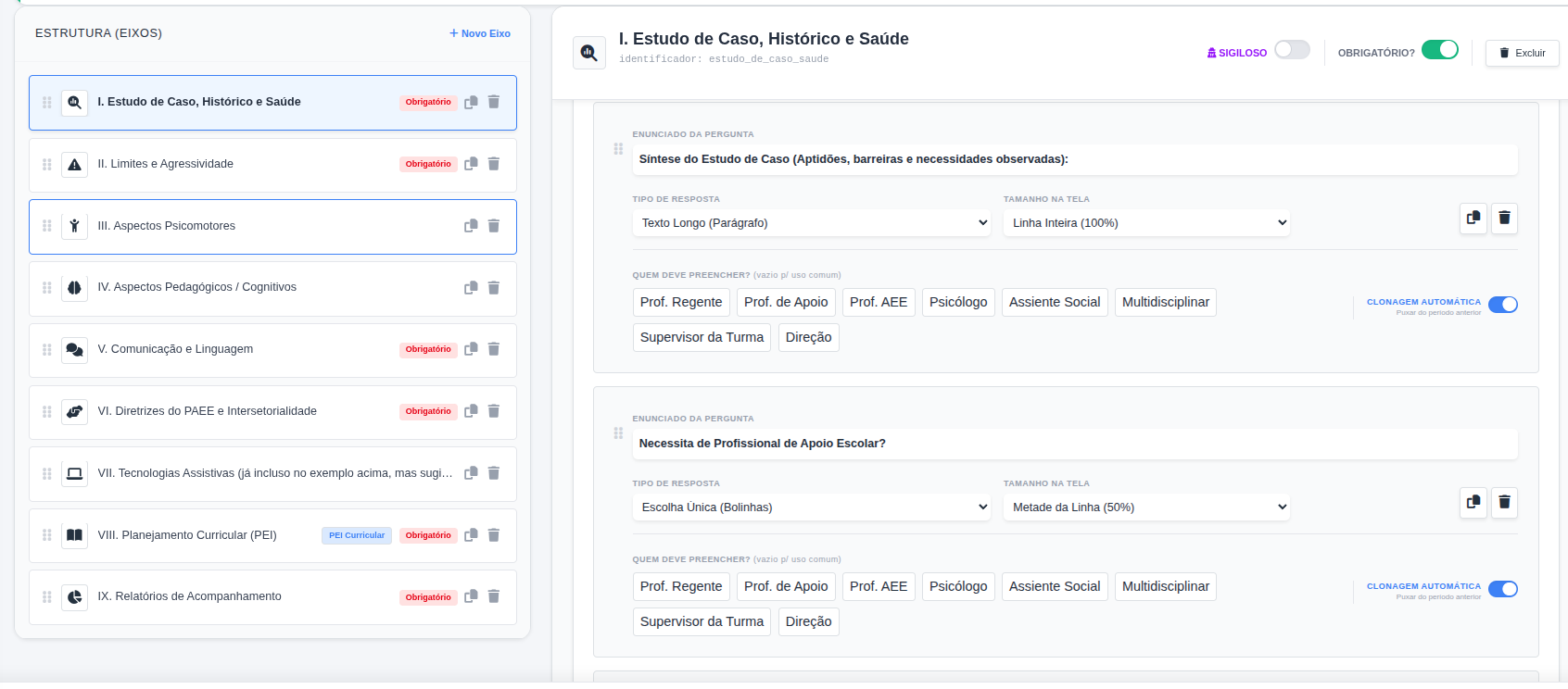Viewport: 1568px width, 689px height.
Task: Open the 'Linha Inteira (100%)' size dropdown
Action: [x=1146, y=223]
